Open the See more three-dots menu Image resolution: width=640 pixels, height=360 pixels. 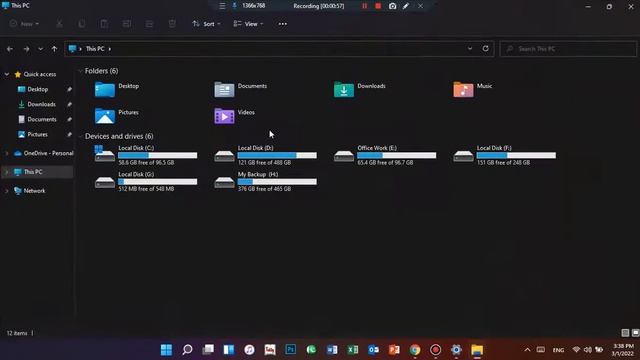pos(282,24)
